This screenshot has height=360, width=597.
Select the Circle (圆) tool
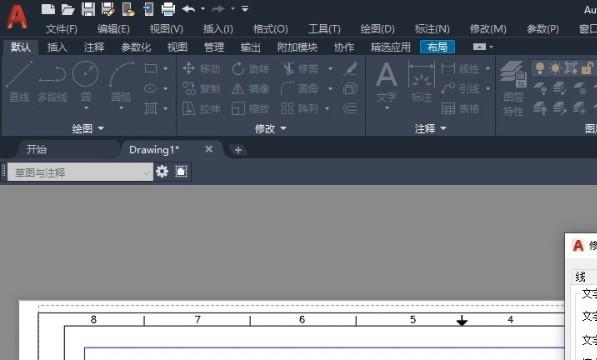pos(86,82)
